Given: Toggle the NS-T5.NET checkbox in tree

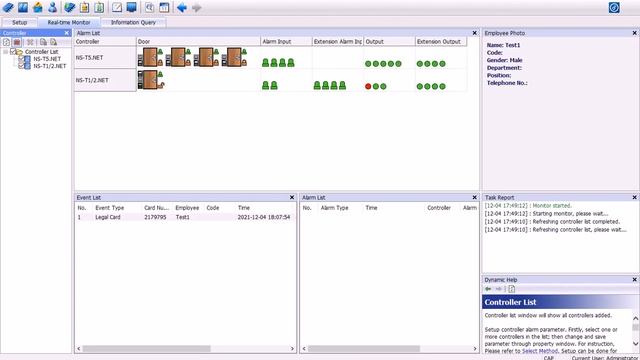Looking at the screenshot, I should (x=21, y=59).
